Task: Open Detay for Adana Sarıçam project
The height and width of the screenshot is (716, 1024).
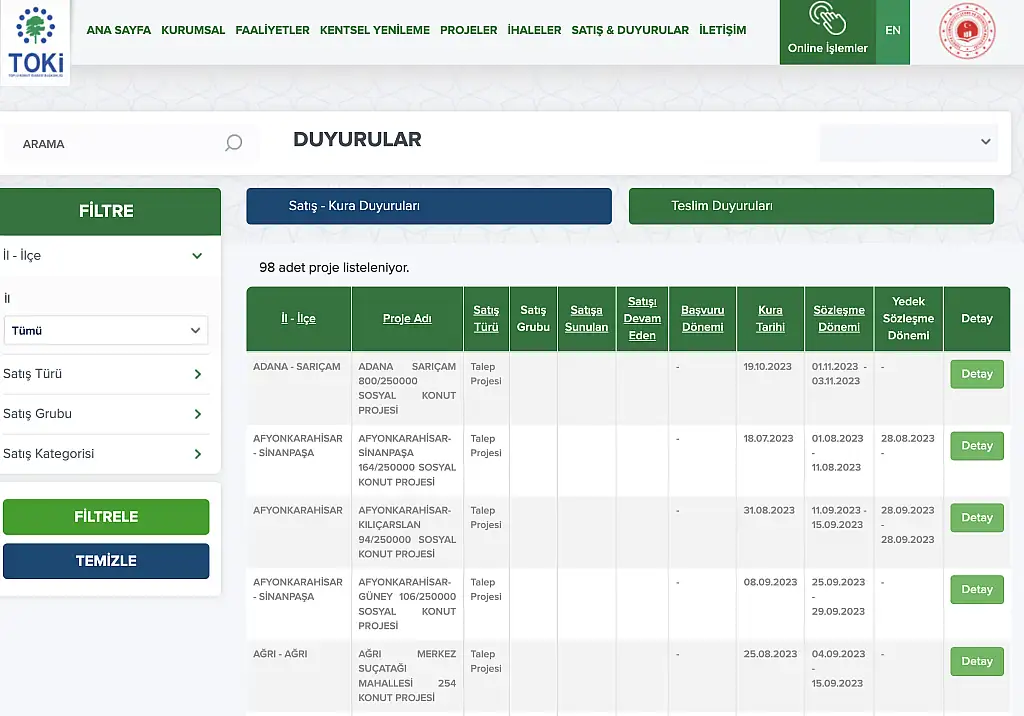Action: pos(977,374)
